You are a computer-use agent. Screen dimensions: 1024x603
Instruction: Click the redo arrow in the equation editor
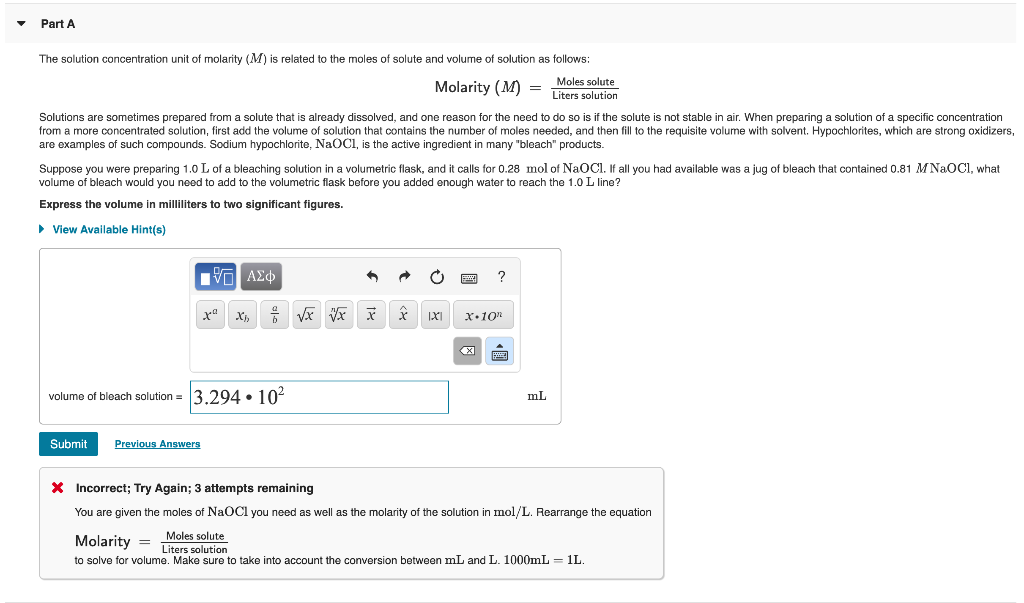tap(404, 276)
